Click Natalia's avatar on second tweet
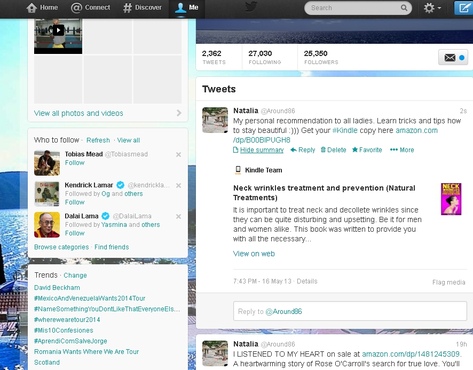Image resolution: width=473 pixels, height=370 pixels. pyautogui.click(x=215, y=353)
